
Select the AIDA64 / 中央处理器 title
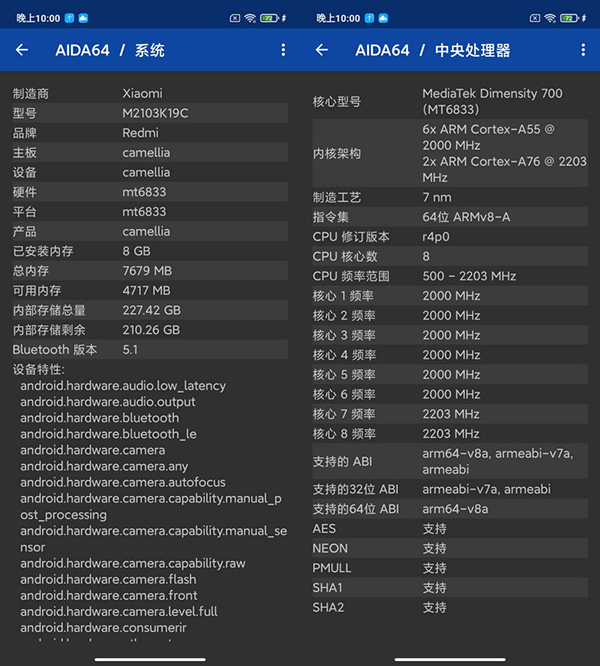pyautogui.click(x=432, y=50)
